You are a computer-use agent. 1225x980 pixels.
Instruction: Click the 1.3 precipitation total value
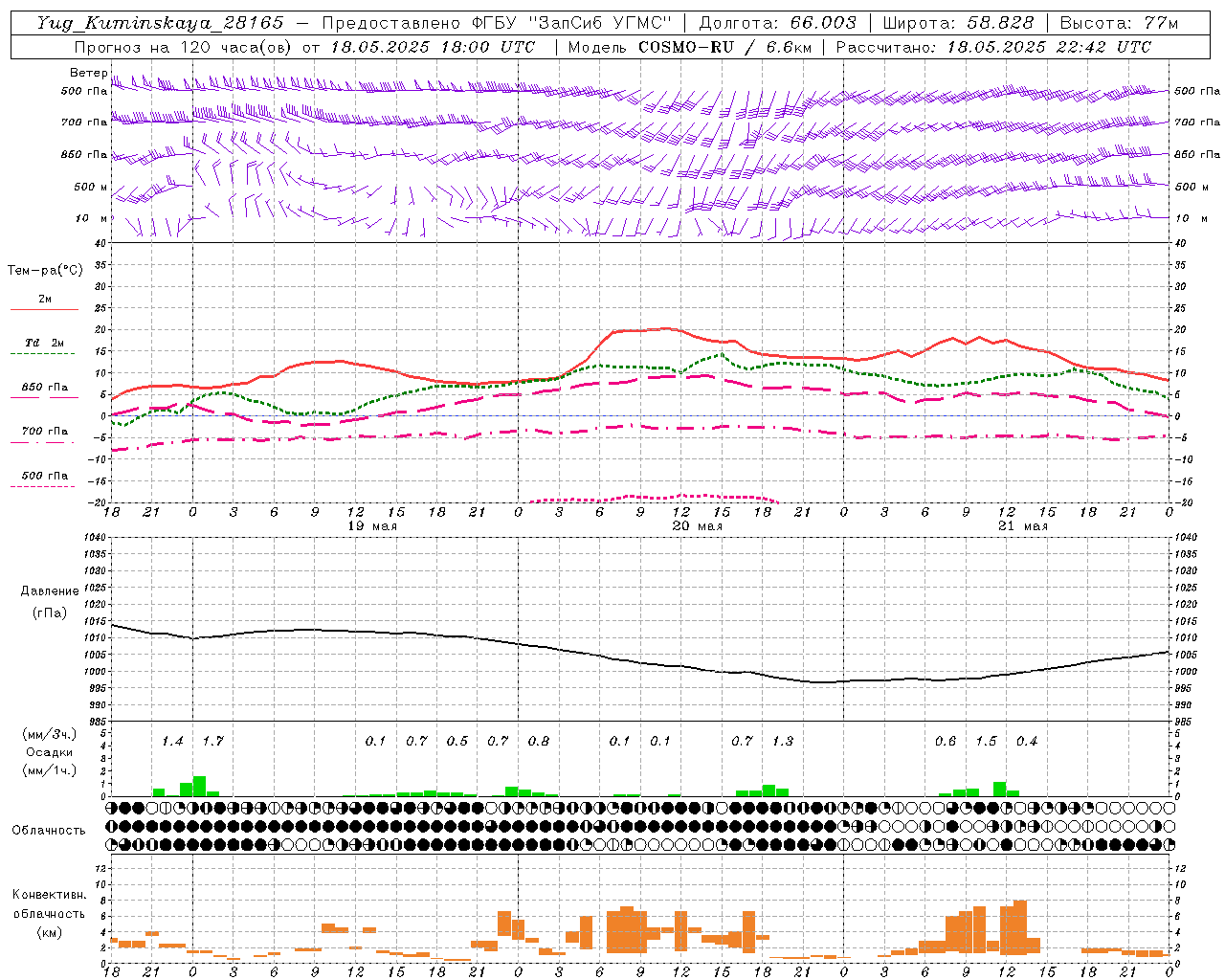coord(783,741)
